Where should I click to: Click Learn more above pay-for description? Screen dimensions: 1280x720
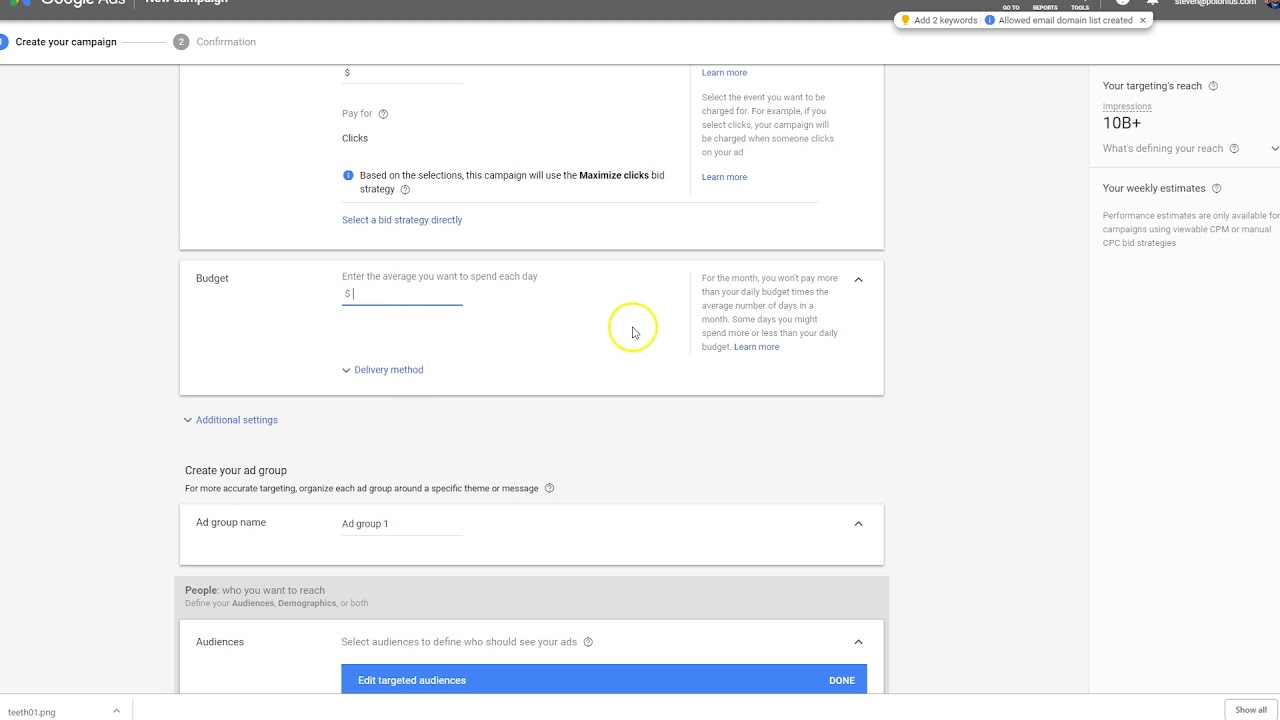click(724, 73)
